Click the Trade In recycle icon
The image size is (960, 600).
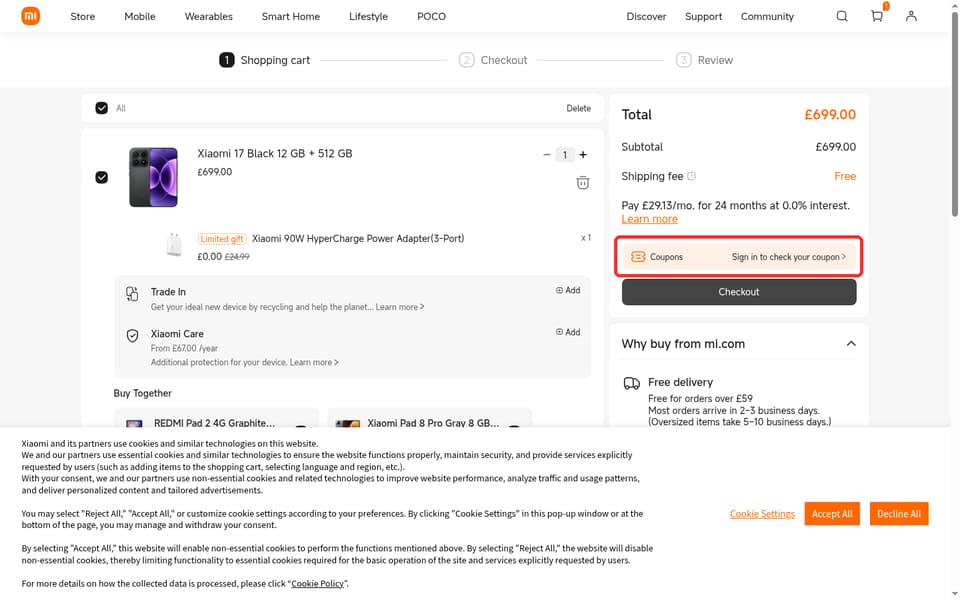point(132,293)
